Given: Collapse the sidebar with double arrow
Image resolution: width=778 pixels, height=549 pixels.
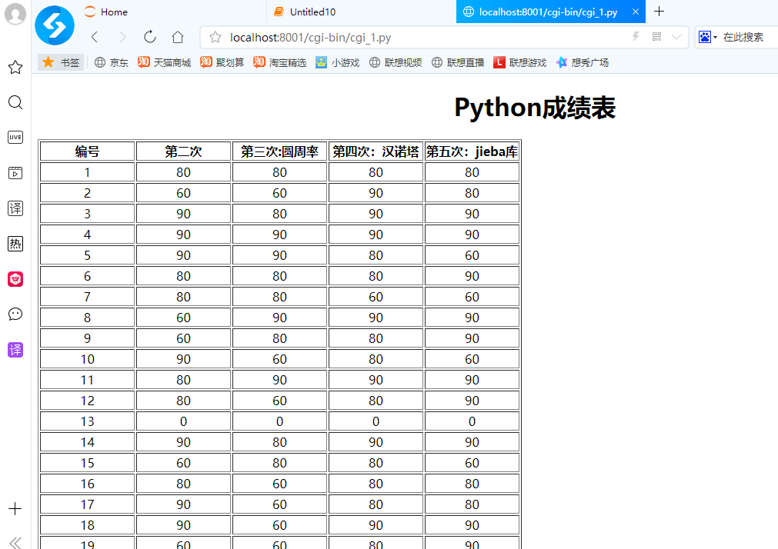Looking at the screenshot, I should (x=15, y=542).
